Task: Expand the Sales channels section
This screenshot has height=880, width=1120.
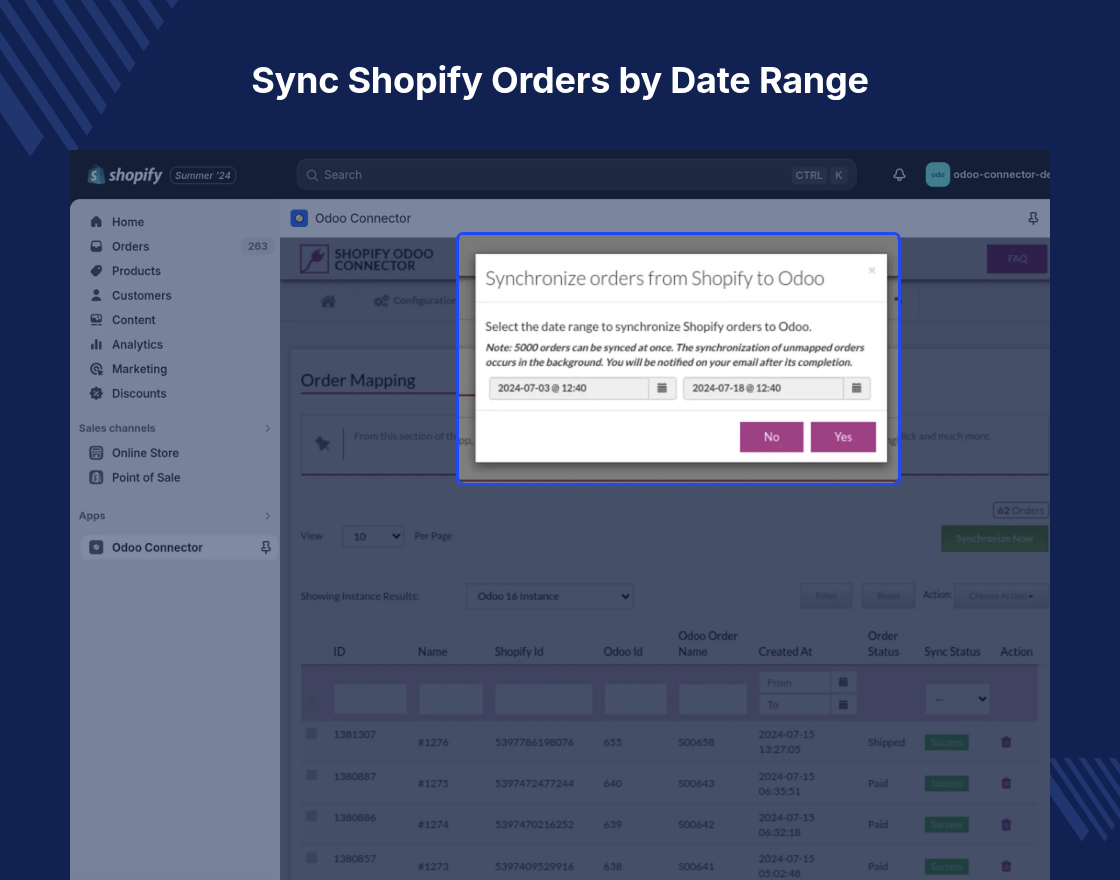Action: click(268, 428)
